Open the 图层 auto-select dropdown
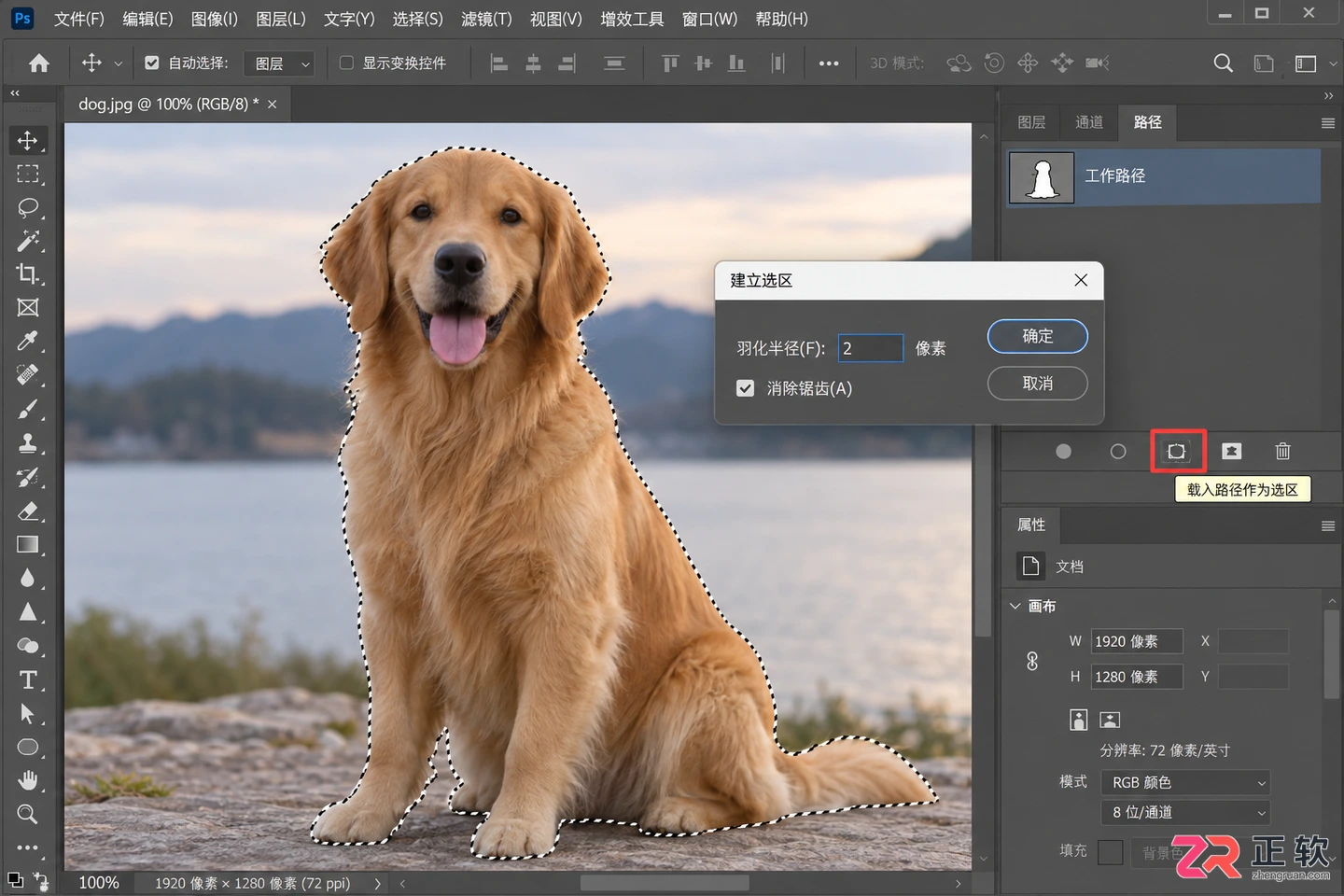Image resolution: width=1344 pixels, height=896 pixels. tap(280, 63)
